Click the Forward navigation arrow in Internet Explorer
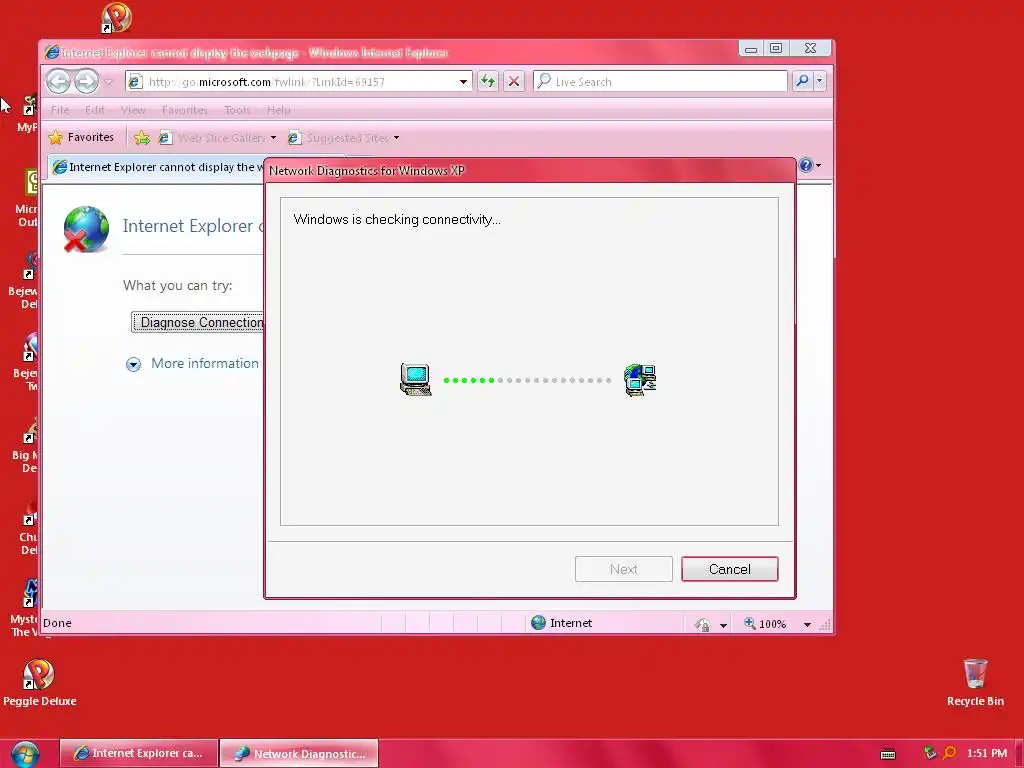The width and height of the screenshot is (1024, 768). click(86, 82)
